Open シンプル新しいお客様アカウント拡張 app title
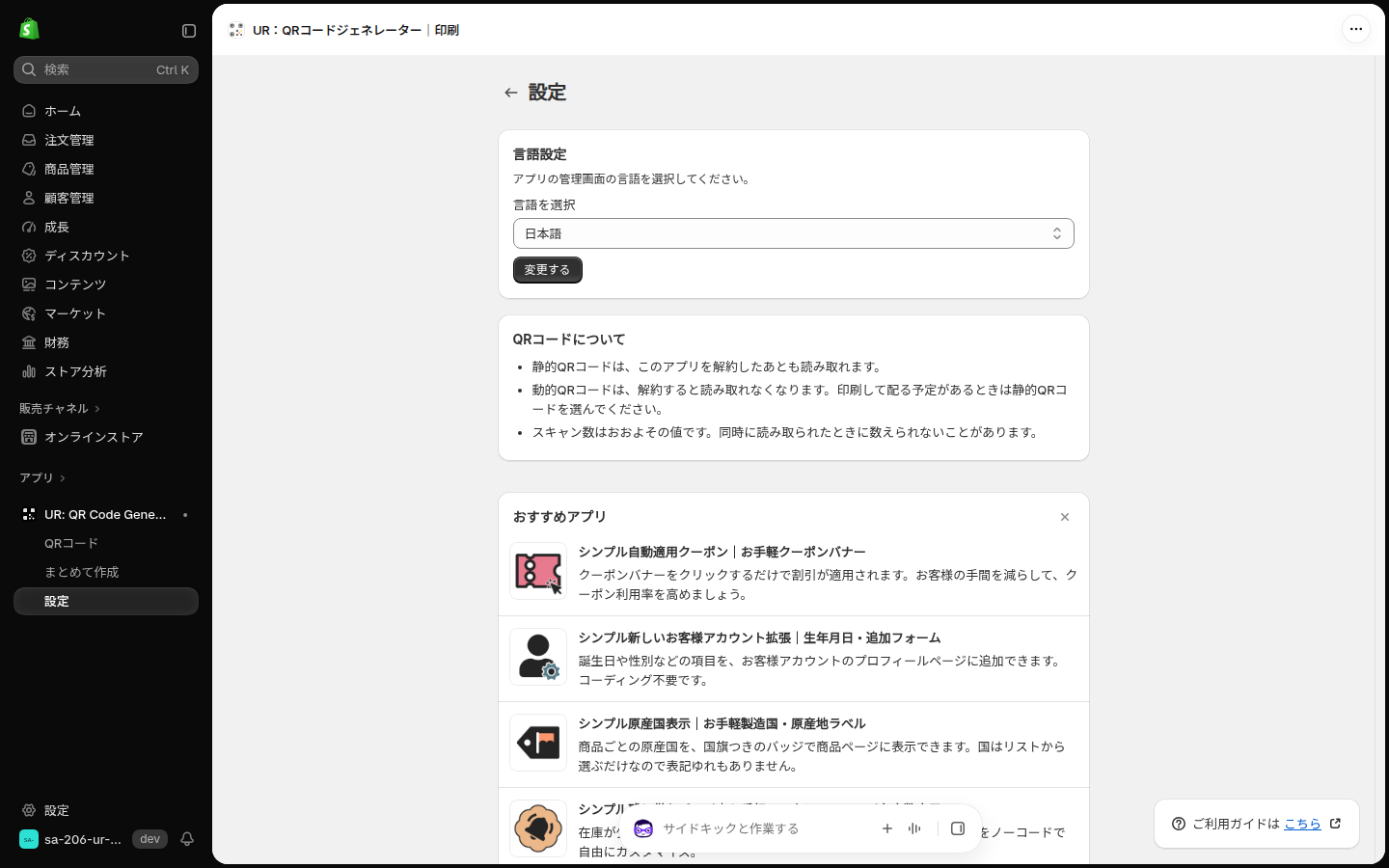The width and height of the screenshot is (1389, 868). tap(759, 637)
